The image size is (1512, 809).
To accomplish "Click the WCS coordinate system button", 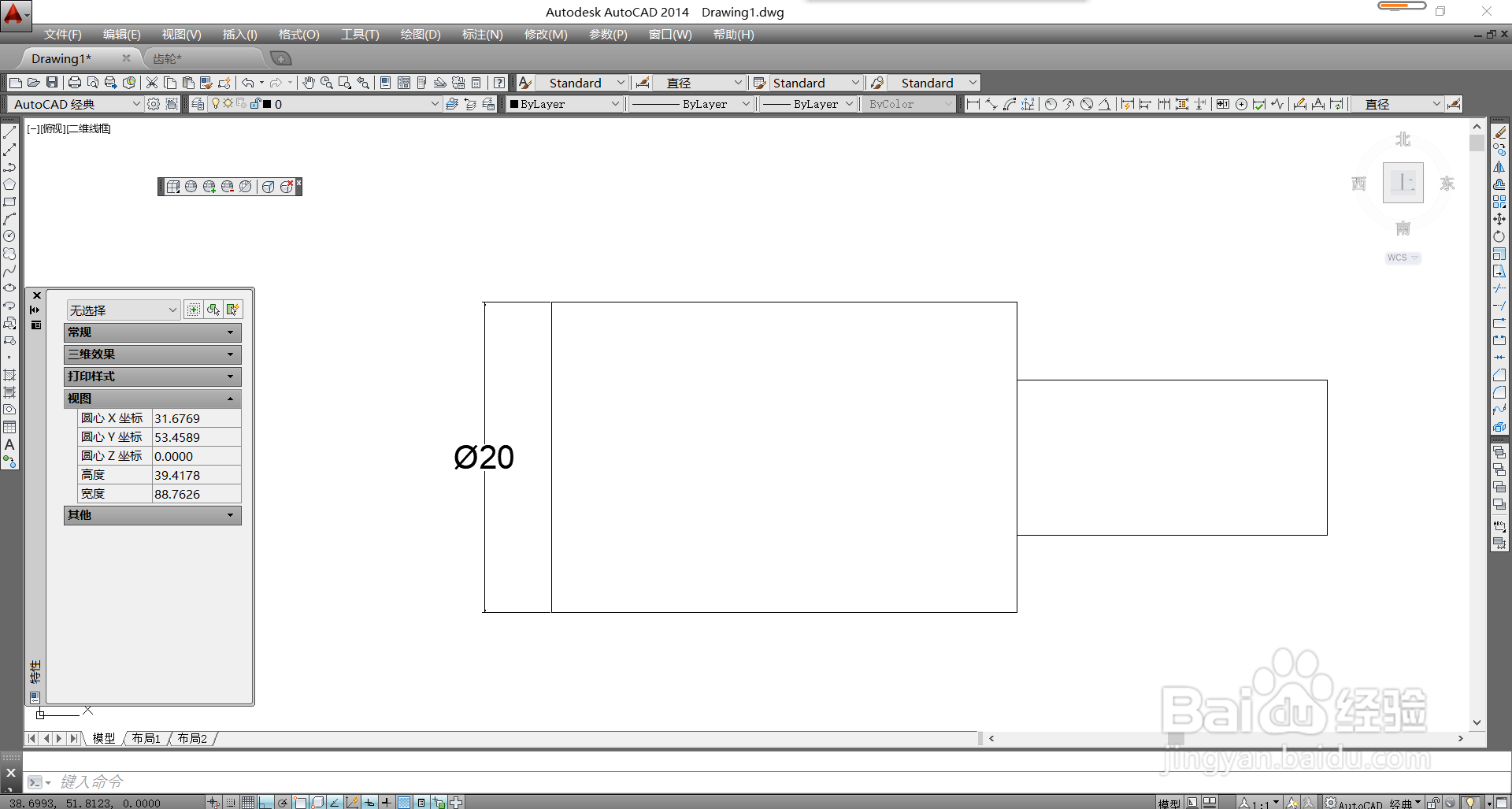I will pos(1403,258).
